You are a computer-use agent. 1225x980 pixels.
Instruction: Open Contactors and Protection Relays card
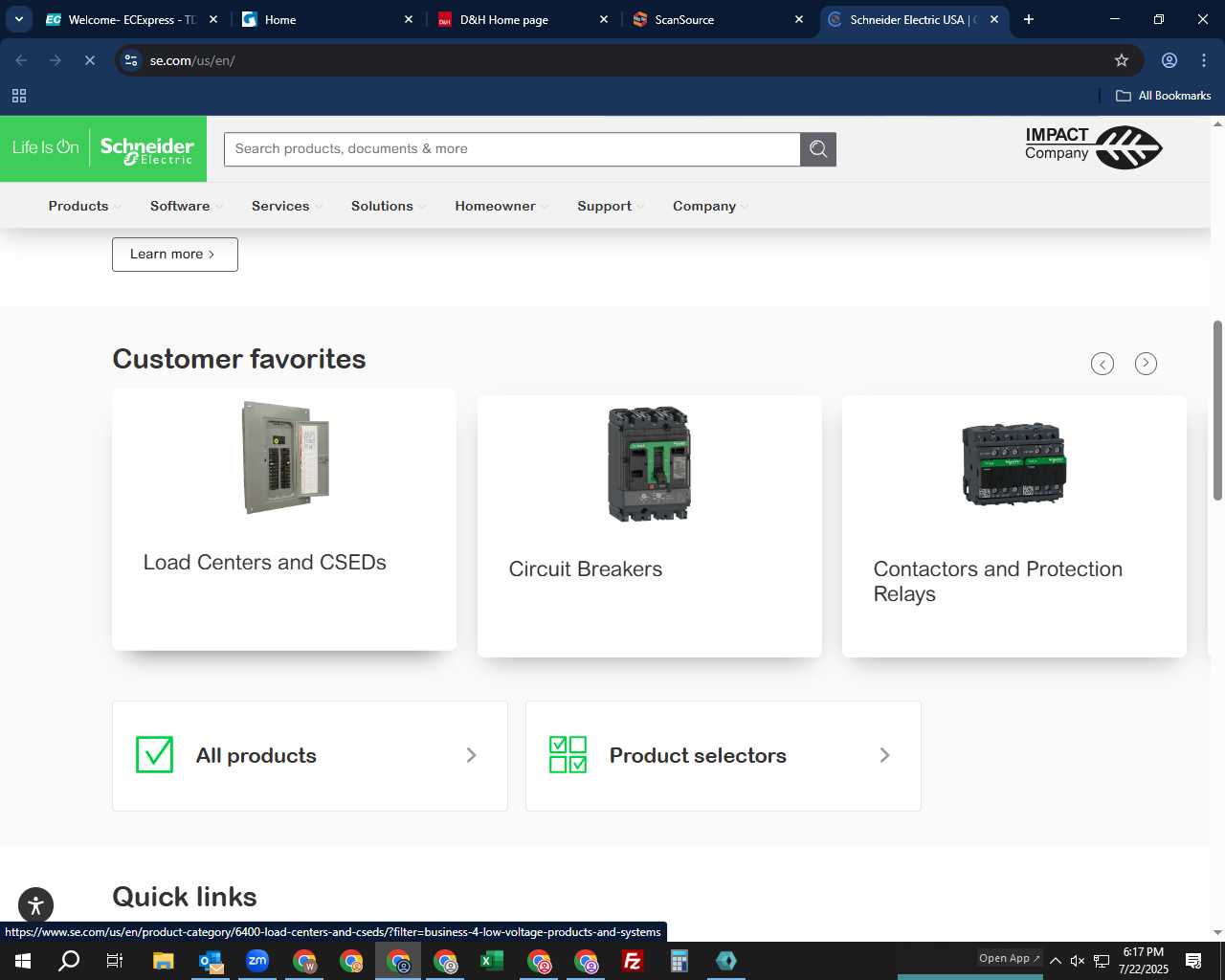1014,526
